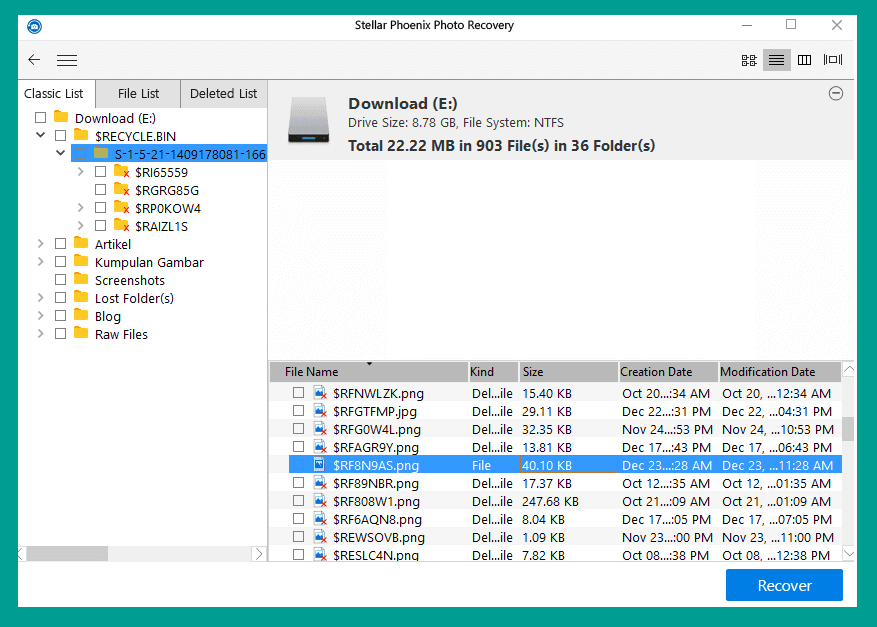Click the $RI65559 deleted folder icon

[121, 172]
